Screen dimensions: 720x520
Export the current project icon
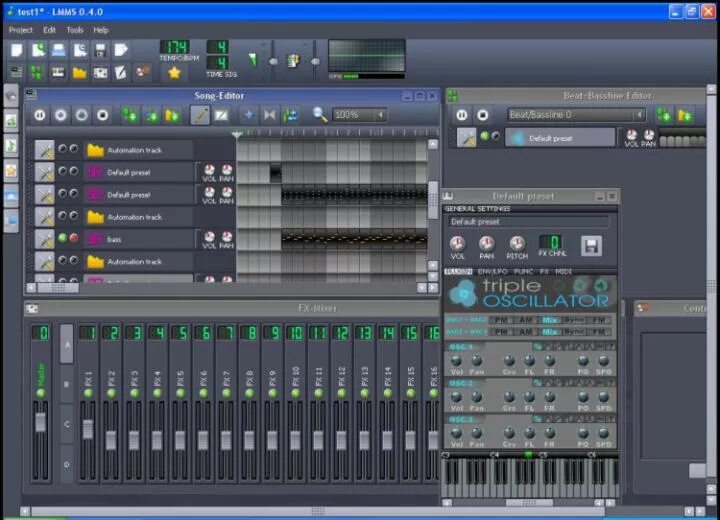pyautogui.click(x=121, y=50)
